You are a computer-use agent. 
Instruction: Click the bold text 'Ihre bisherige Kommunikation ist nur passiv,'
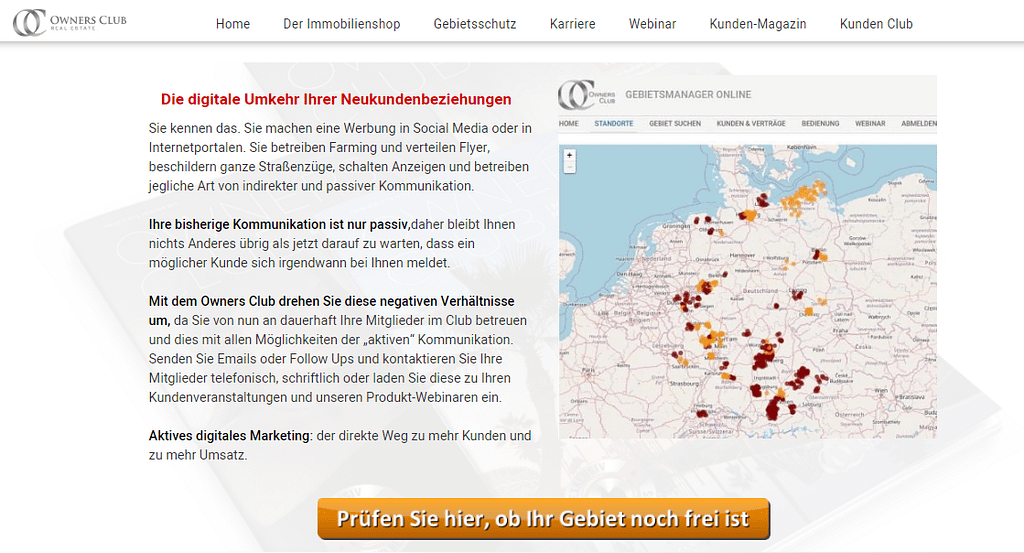click(280, 225)
